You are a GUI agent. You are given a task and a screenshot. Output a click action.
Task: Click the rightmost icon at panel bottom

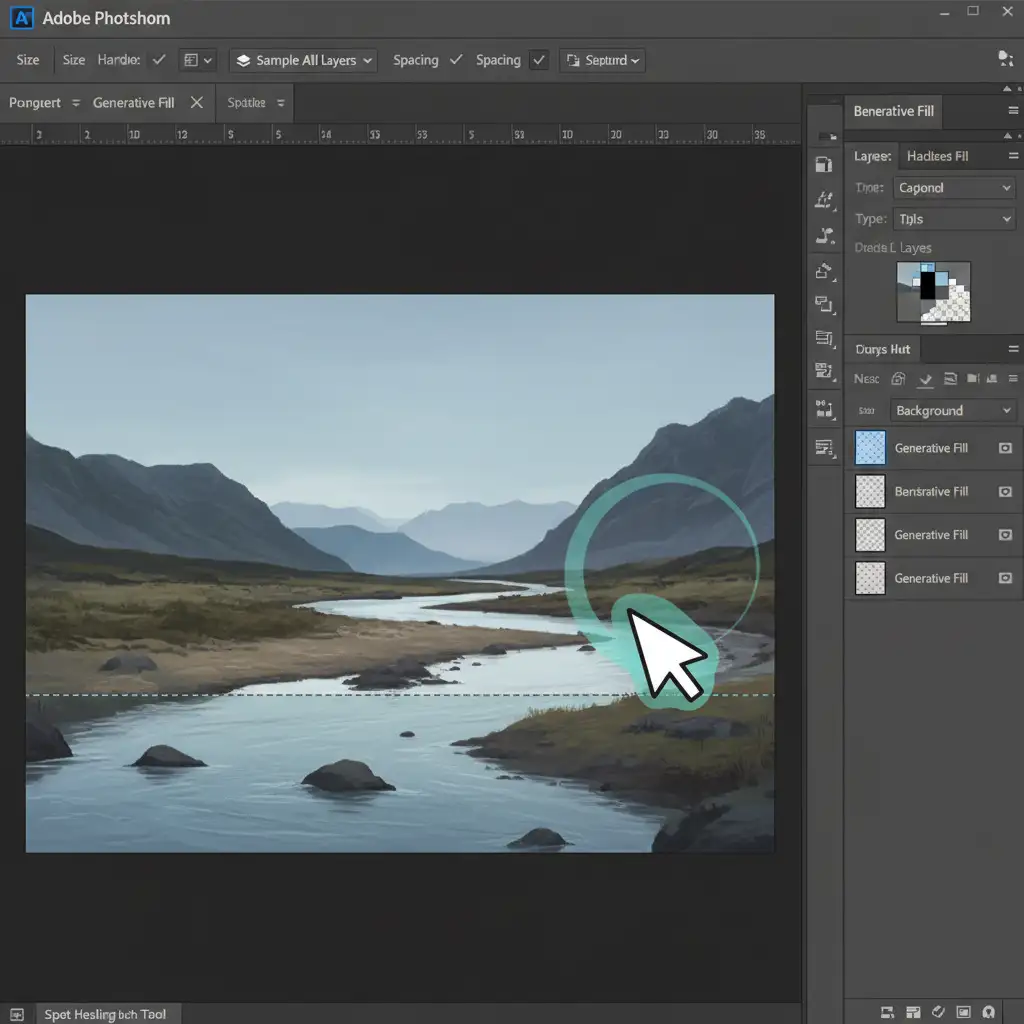(988, 1012)
